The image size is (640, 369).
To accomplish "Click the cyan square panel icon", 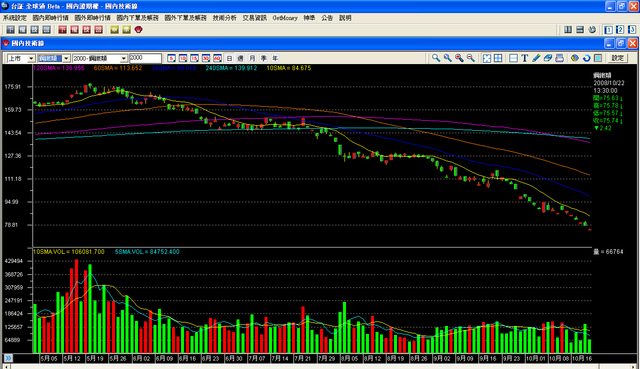I will [598, 58].
